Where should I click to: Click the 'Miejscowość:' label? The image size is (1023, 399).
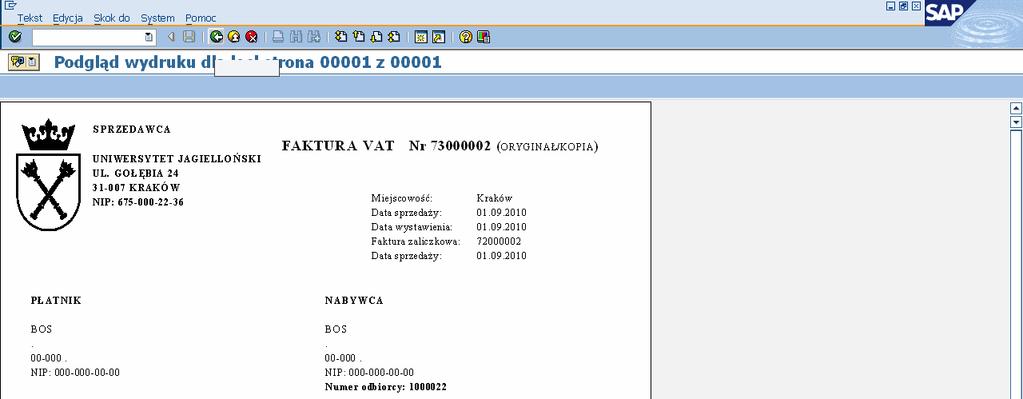pos(402,198)
